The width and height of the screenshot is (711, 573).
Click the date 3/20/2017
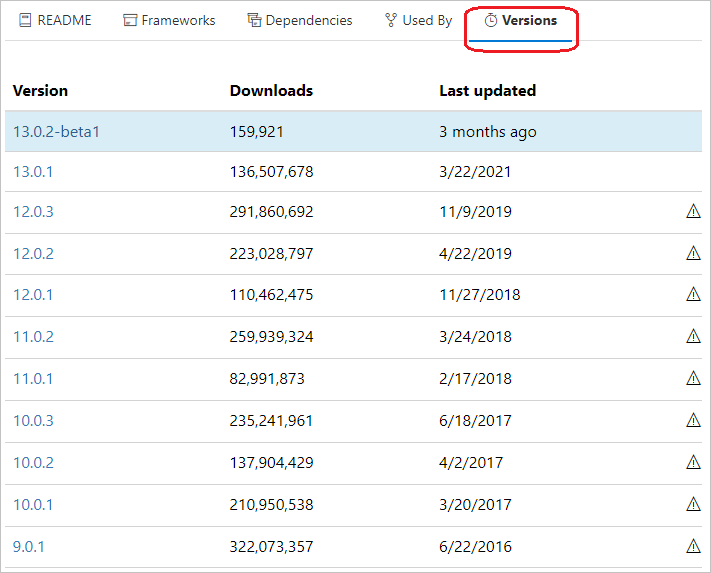[x=475, y=505]
